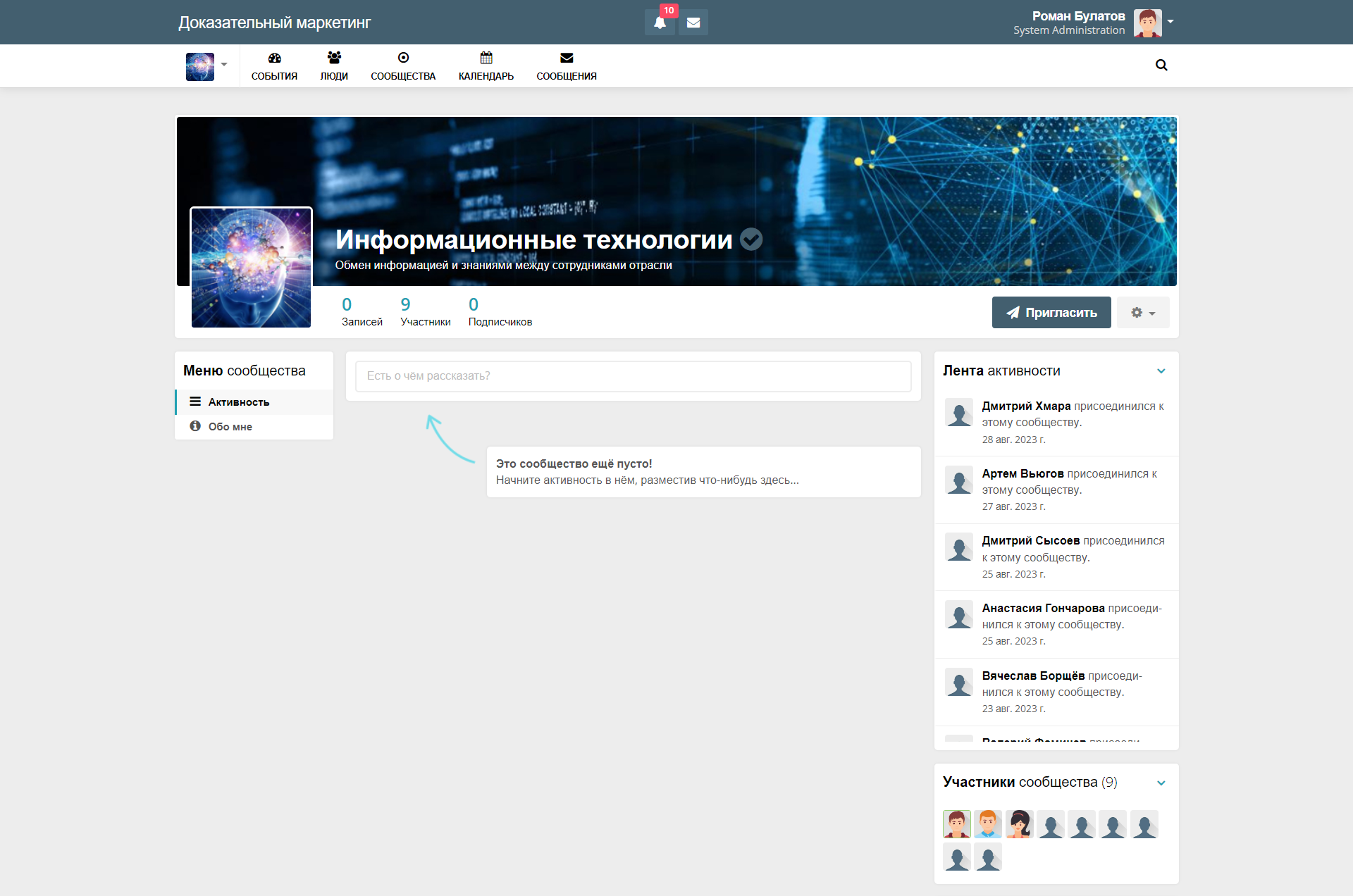Click the post input field
This screenshot has height=896, width=1353.
[633, 376]
